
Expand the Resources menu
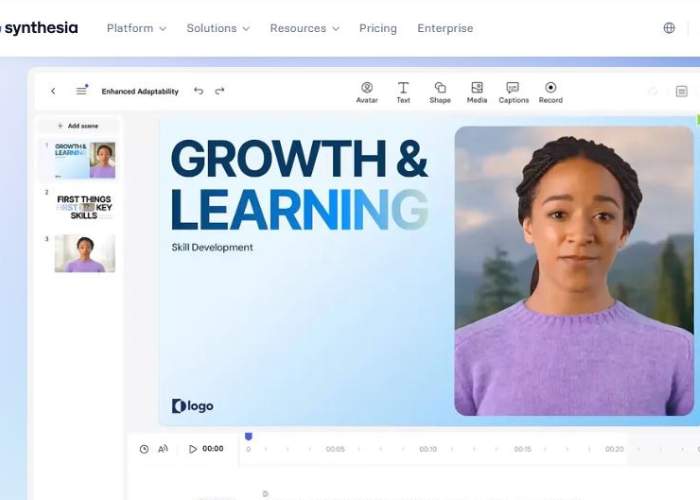coord(304,28)
